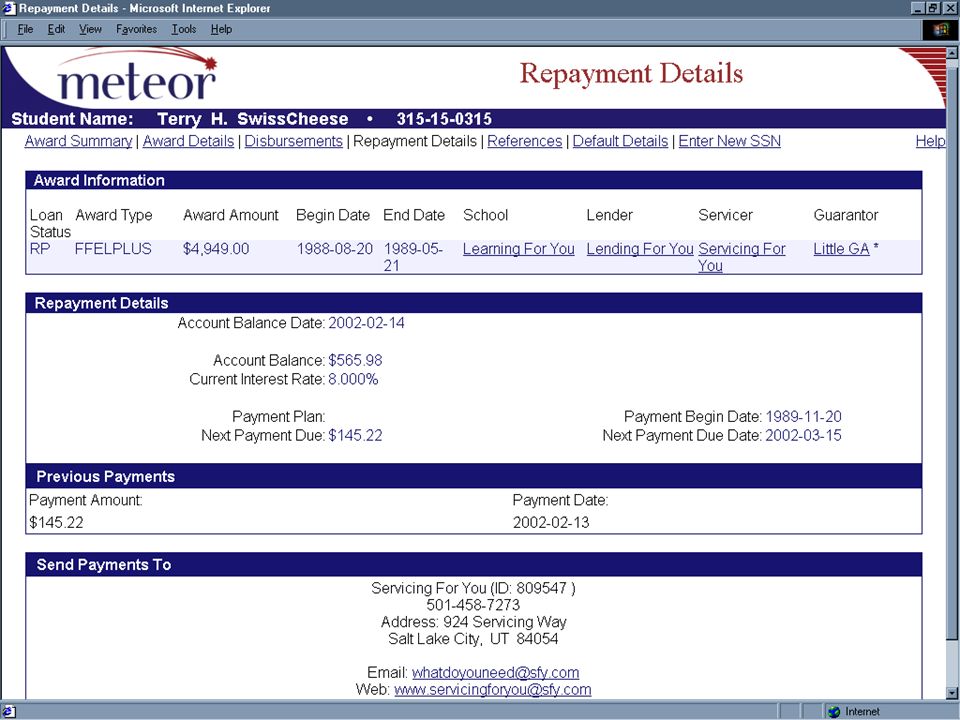Screen dimensions: 960x720
Task: Open the Help menu in menu bar
Action: point(221,29)
